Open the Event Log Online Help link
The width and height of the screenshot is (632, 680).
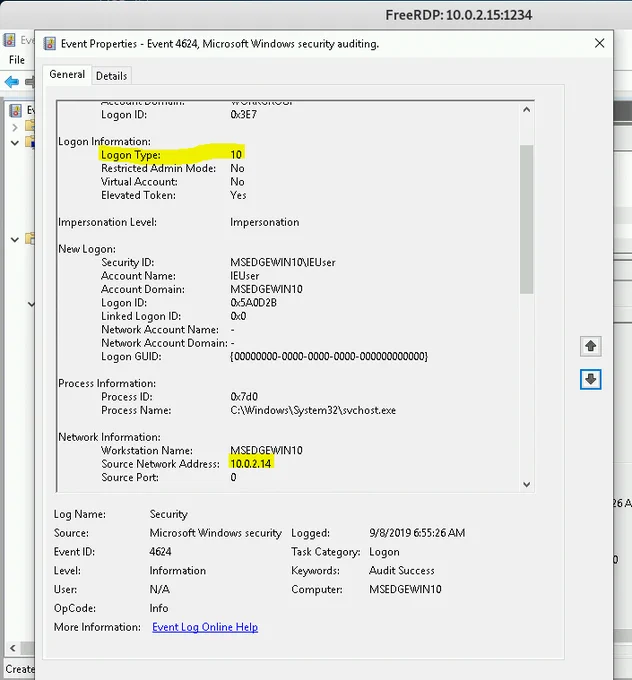click(205, 627)
